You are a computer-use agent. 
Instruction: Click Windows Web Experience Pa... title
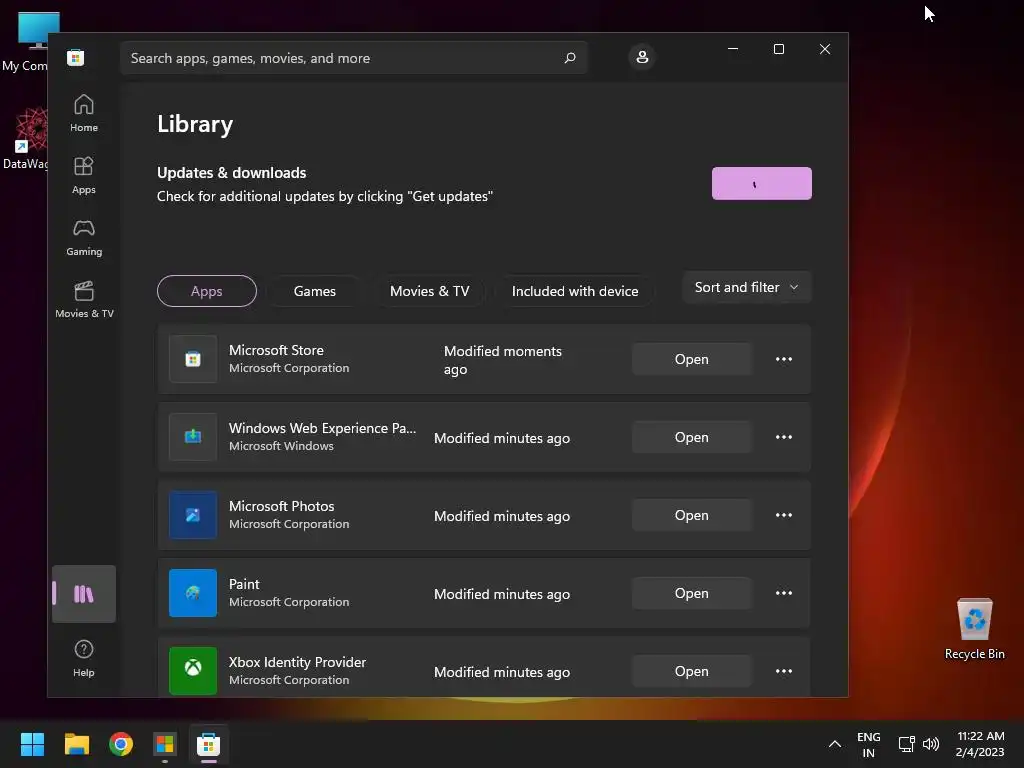[322, 428]
